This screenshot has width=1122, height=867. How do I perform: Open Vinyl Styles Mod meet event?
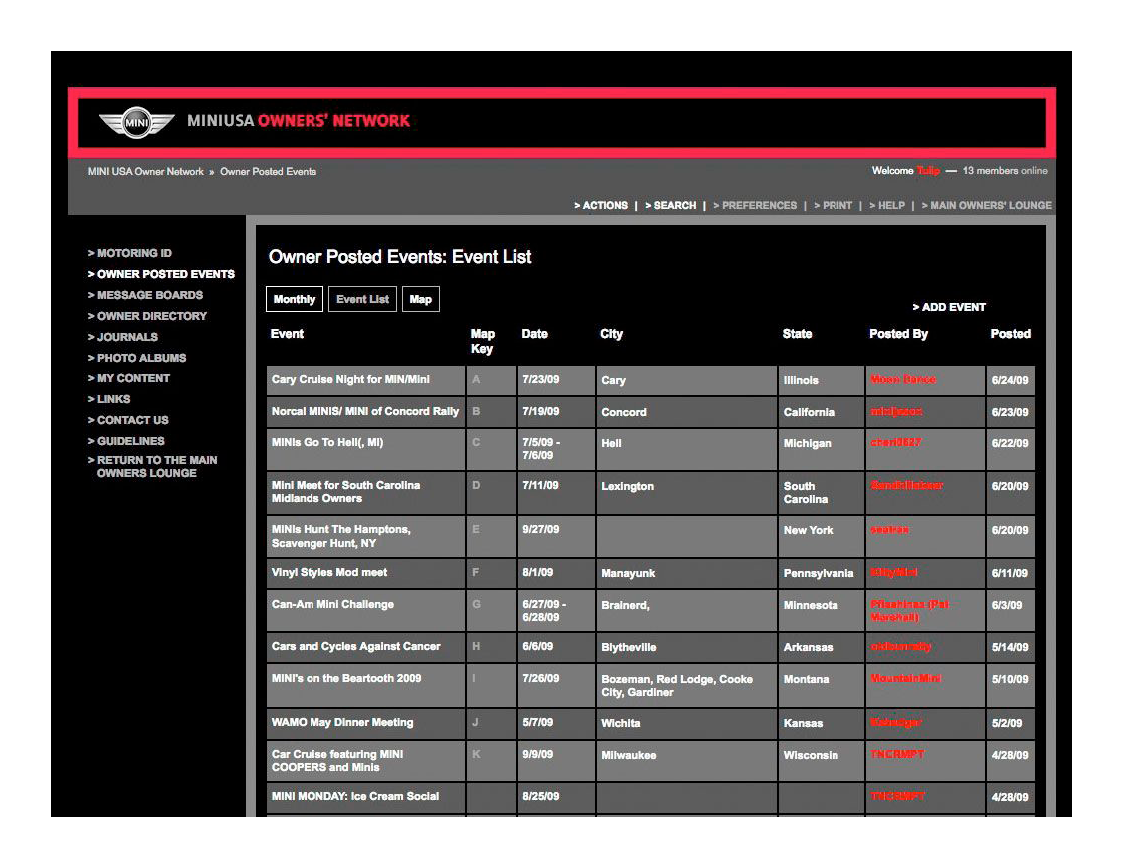pyautogui.click(x=329, y=572)
